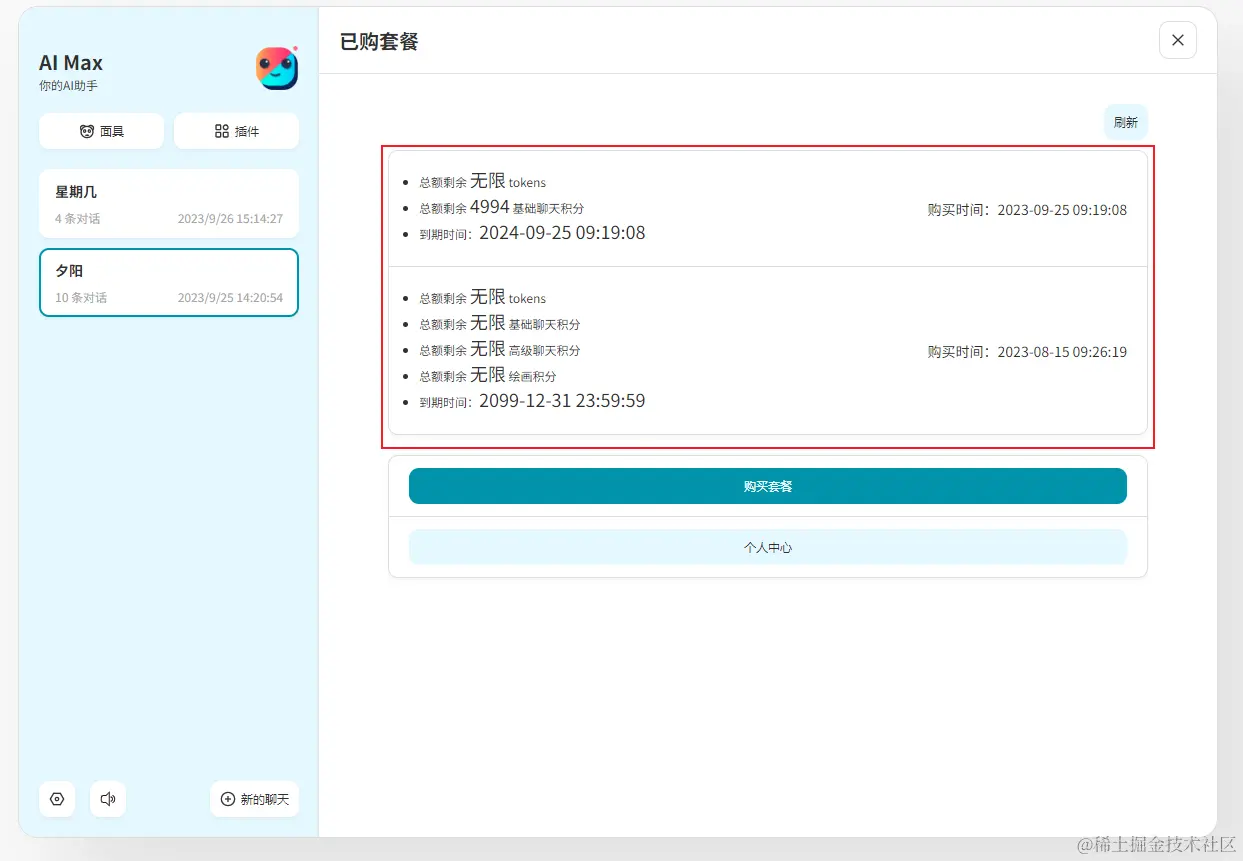1243x861 pixels.
Task: Select the 星期几 chat in sidebar
Action: pyautogui.click(x=169, y=203)
